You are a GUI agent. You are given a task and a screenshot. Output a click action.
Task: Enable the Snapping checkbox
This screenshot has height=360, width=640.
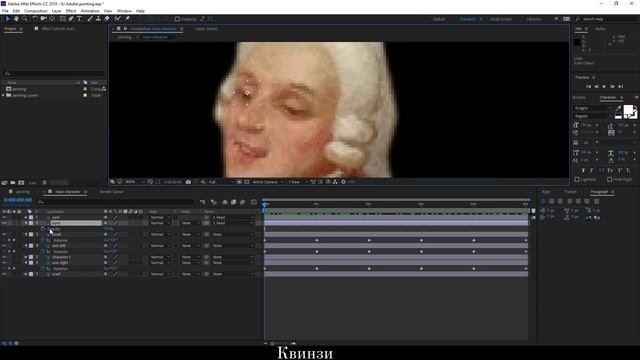177,19
